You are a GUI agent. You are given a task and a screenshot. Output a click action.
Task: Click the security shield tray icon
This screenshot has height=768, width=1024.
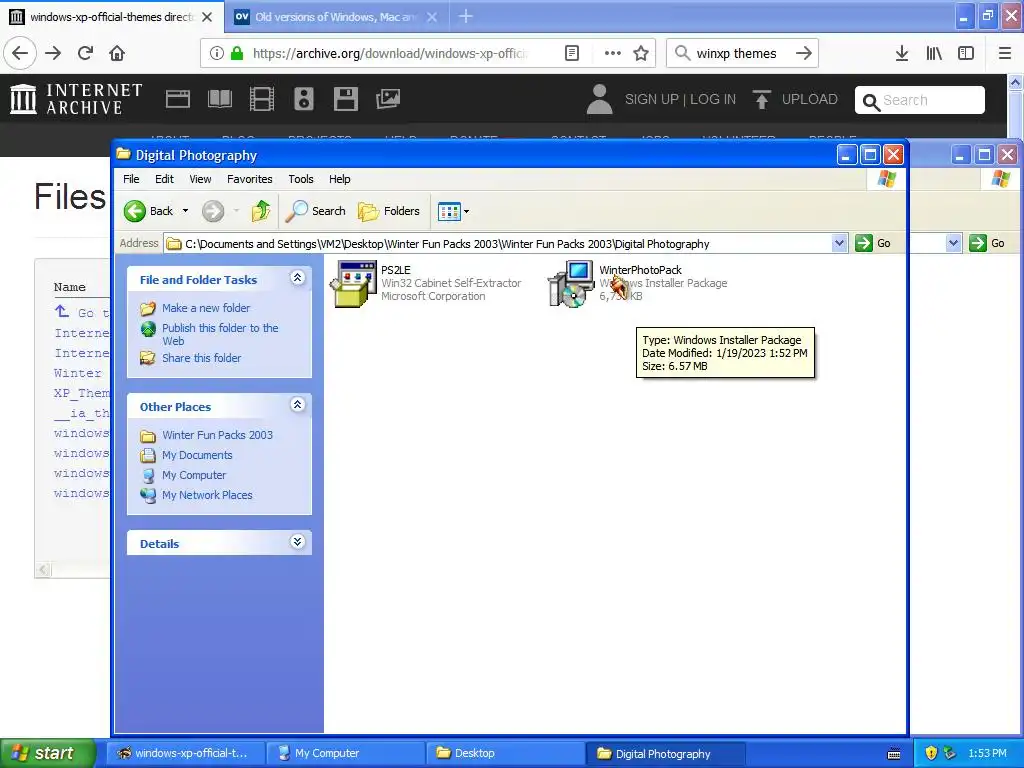pos(931,753)
